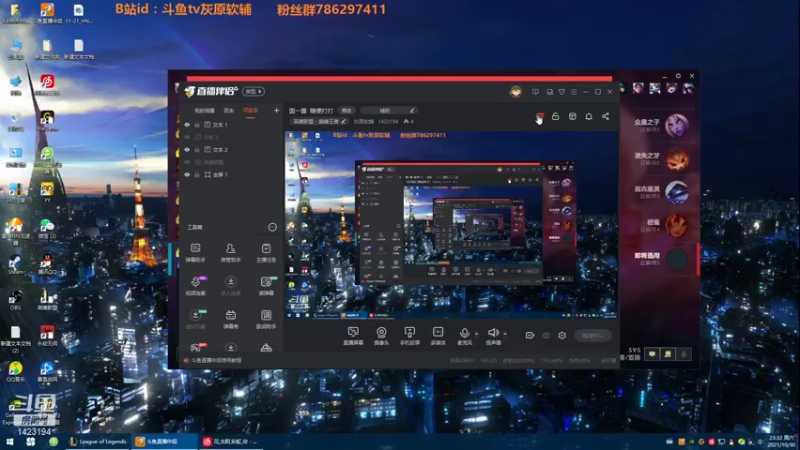
Task: Add a 手机投屏 phone casting source
Action: pyautogui.click(x=410, y=336)
